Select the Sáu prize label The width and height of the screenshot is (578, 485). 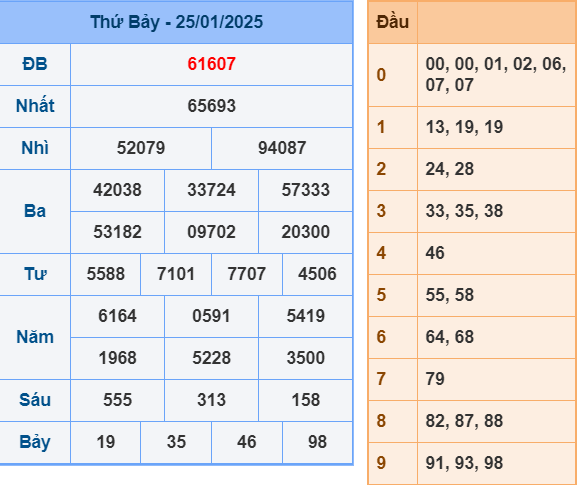[x=35, y=400]
